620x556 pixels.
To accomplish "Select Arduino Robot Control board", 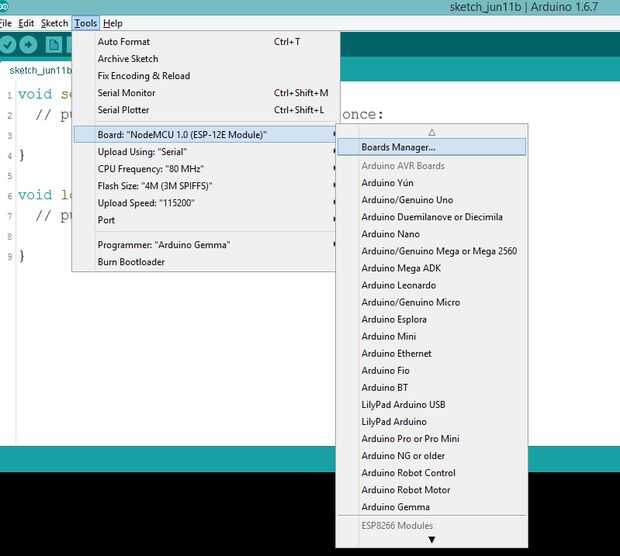I will click(431, 473).
